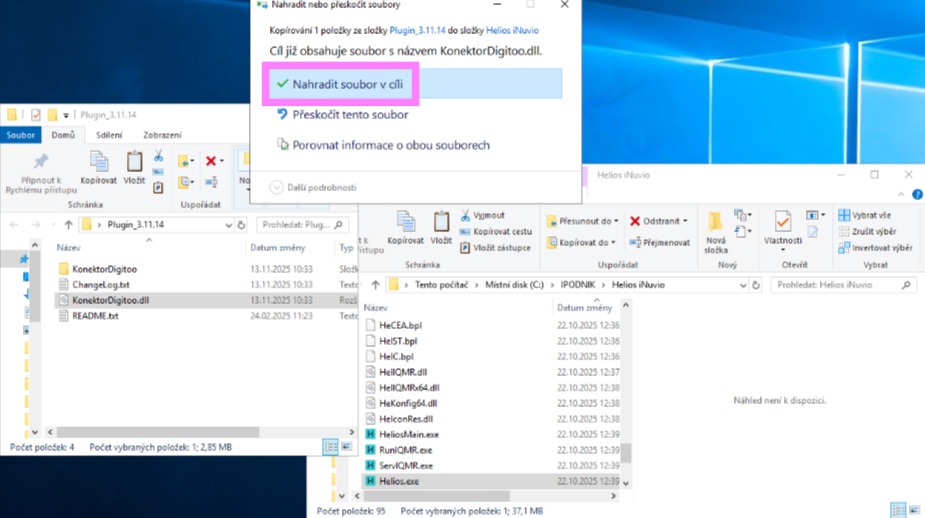Image resolution: width=925 pixels, height=518 pixels.
Task: Select the KonektorDigitoo folder
Action: point(104,269)
